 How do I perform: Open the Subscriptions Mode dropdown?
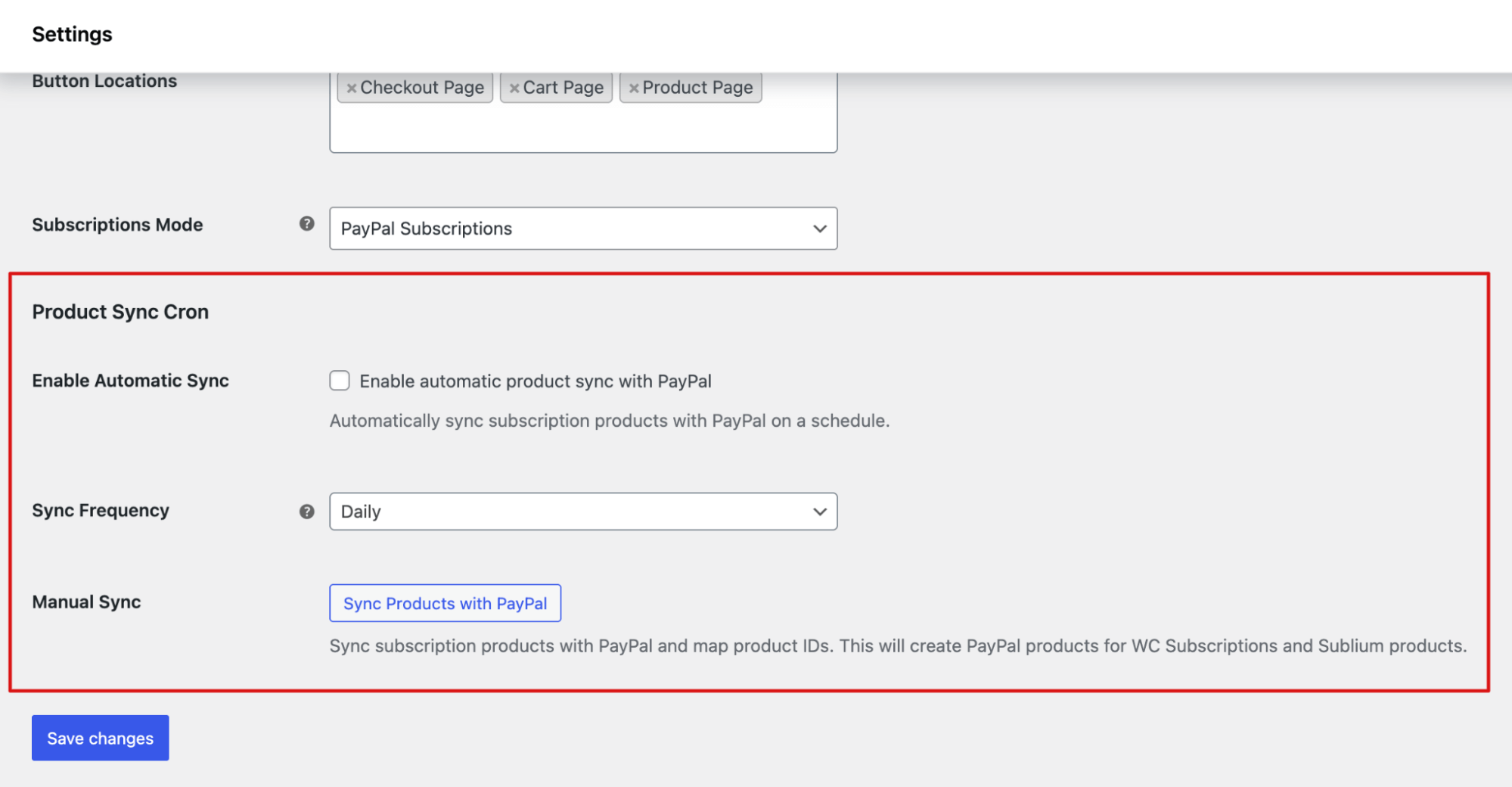click(582, 228)
